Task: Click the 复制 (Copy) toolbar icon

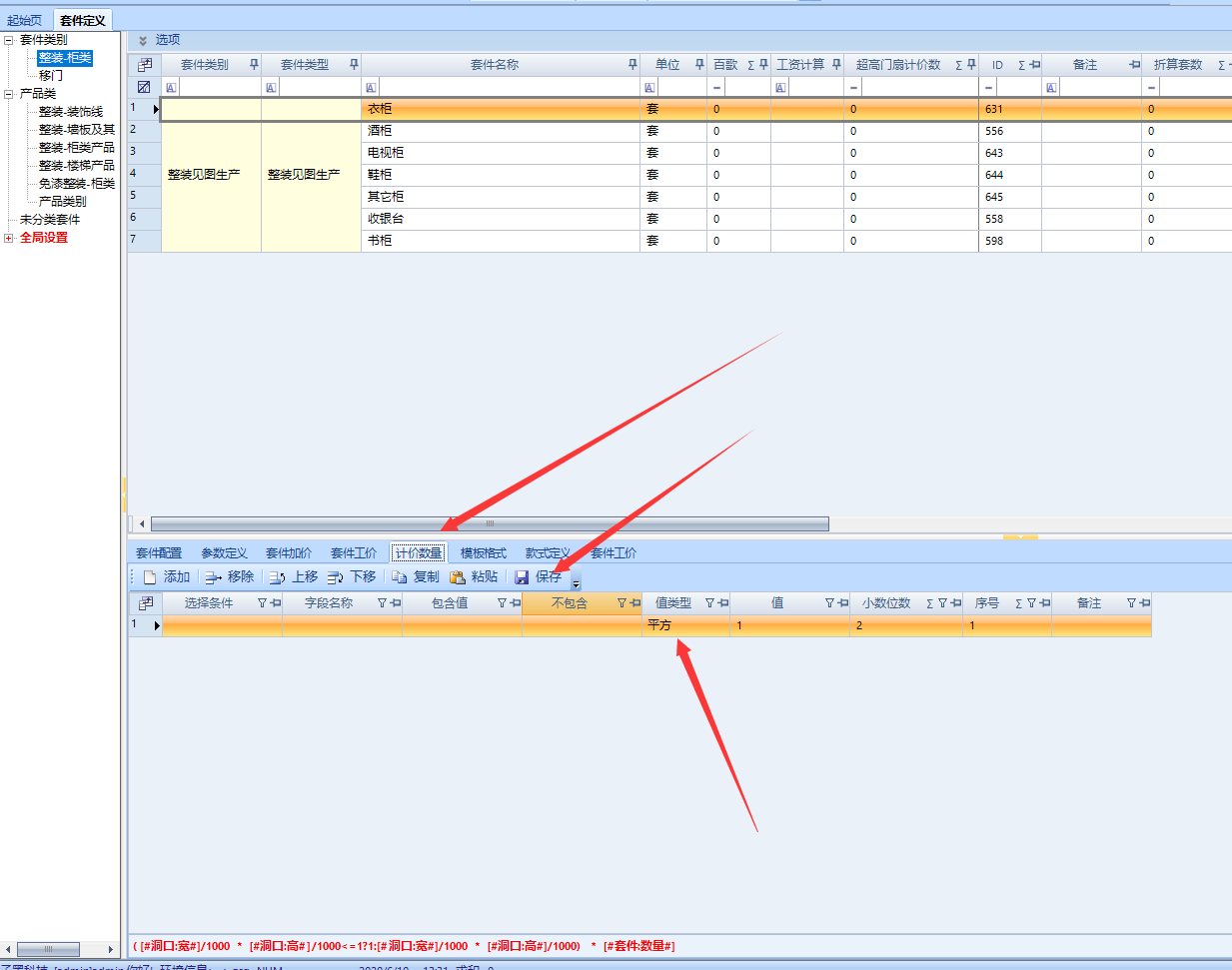Action: point(399,577)
